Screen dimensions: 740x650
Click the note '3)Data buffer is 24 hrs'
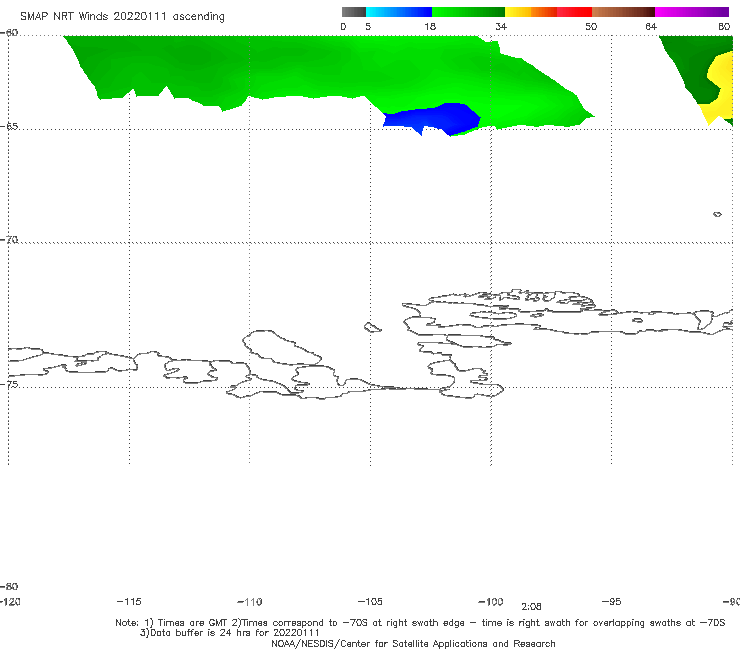coord(230,633)
